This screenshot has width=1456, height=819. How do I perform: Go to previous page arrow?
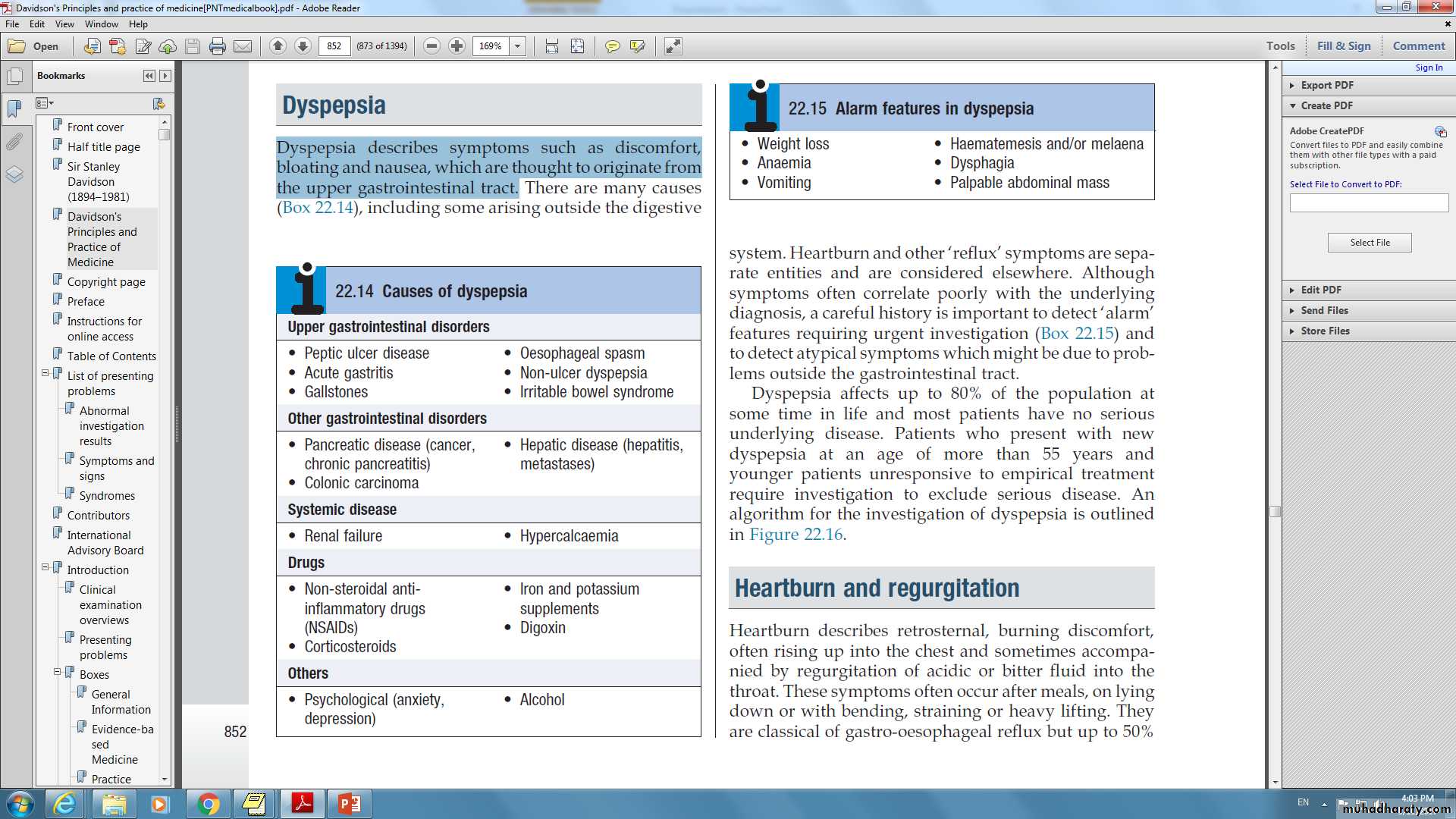[x=278, y=46]
